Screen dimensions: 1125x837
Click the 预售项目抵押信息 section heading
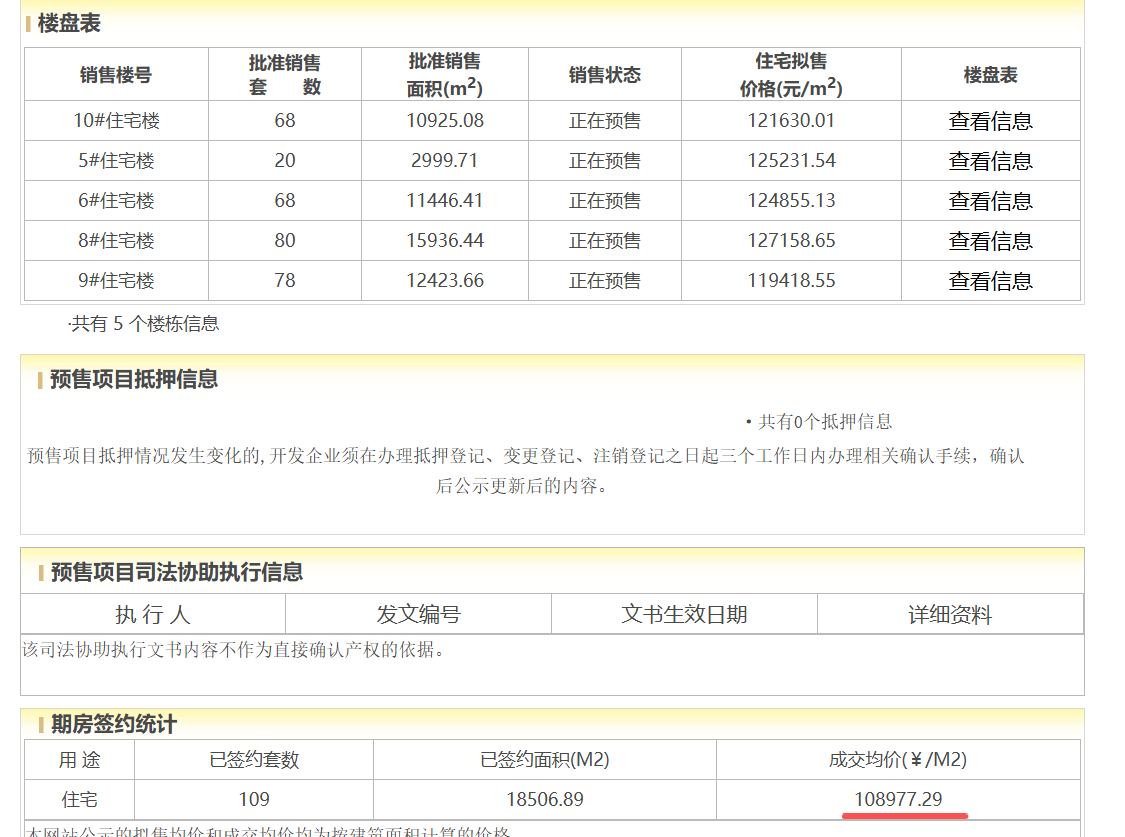tap(134, 379)
